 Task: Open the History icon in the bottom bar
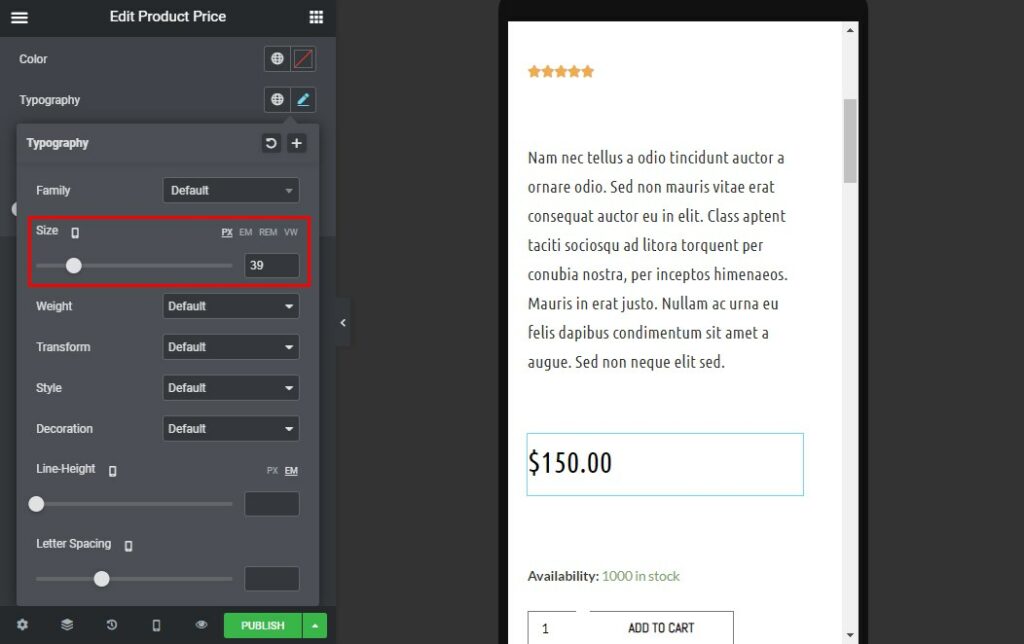click(x=111, y=625)
